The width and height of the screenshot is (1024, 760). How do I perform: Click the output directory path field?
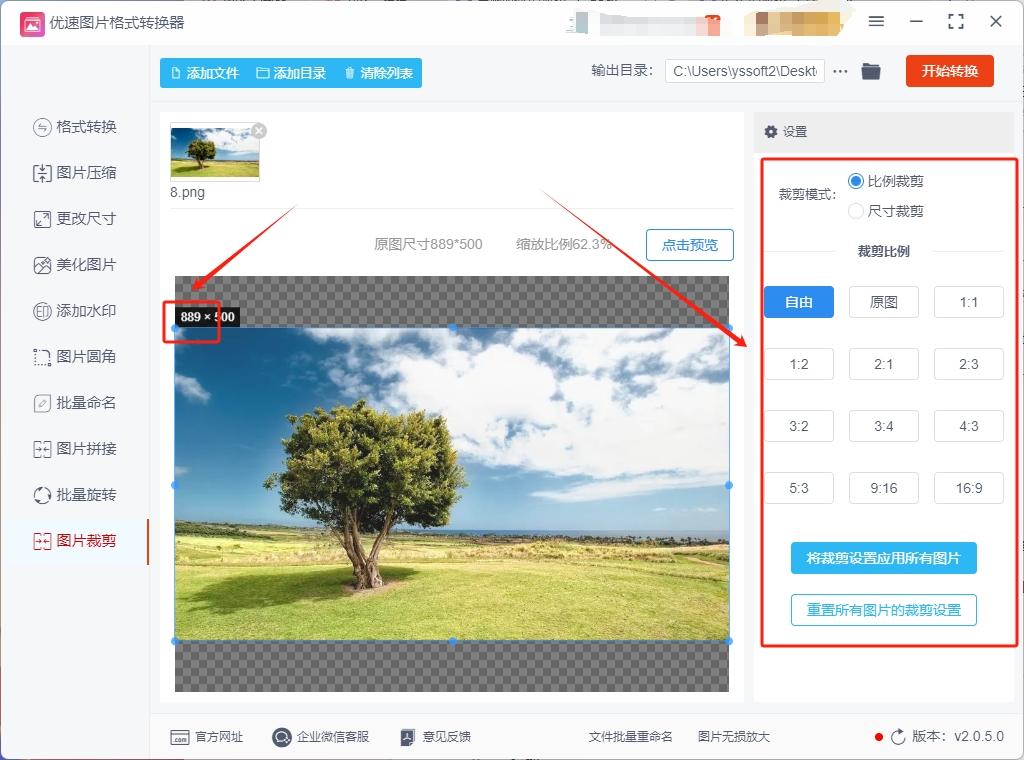tap(744, 71)
